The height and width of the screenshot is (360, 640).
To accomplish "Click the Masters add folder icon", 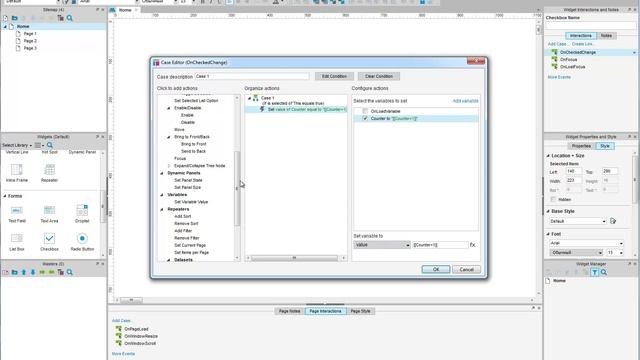I will pos(15,272).
